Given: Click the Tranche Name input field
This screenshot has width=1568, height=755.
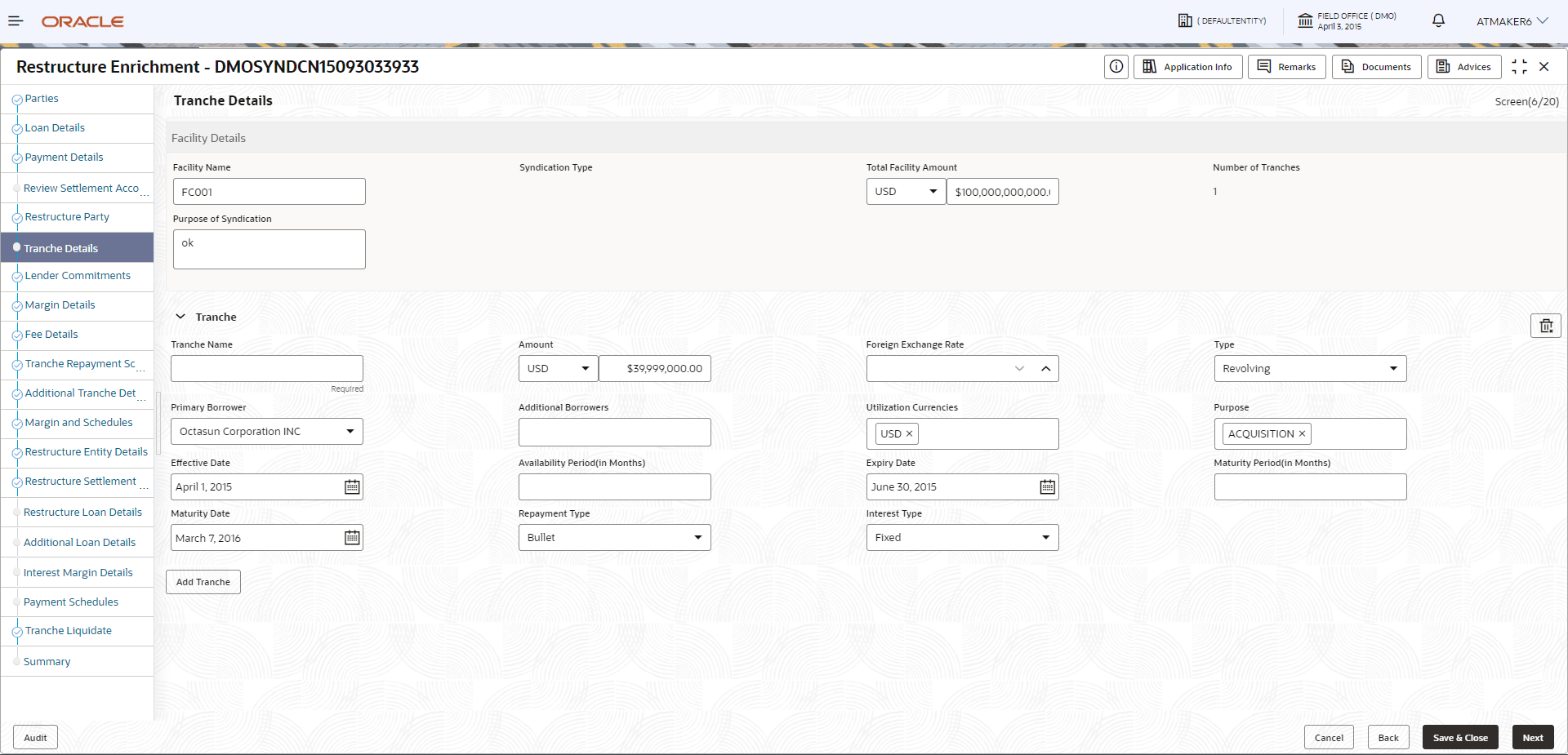Looking at the screenshot, I should point(267,369).
